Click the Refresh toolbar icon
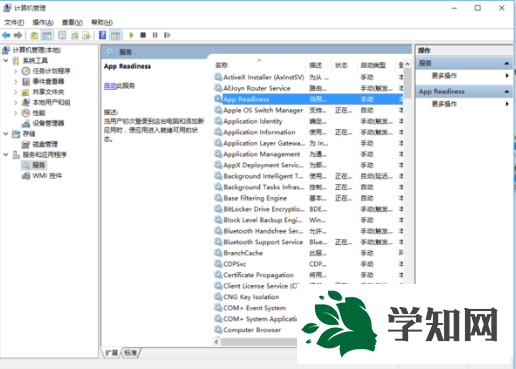The width and height of the screenshot is (516, 369). pyautogui.click(x=75, y=35)
